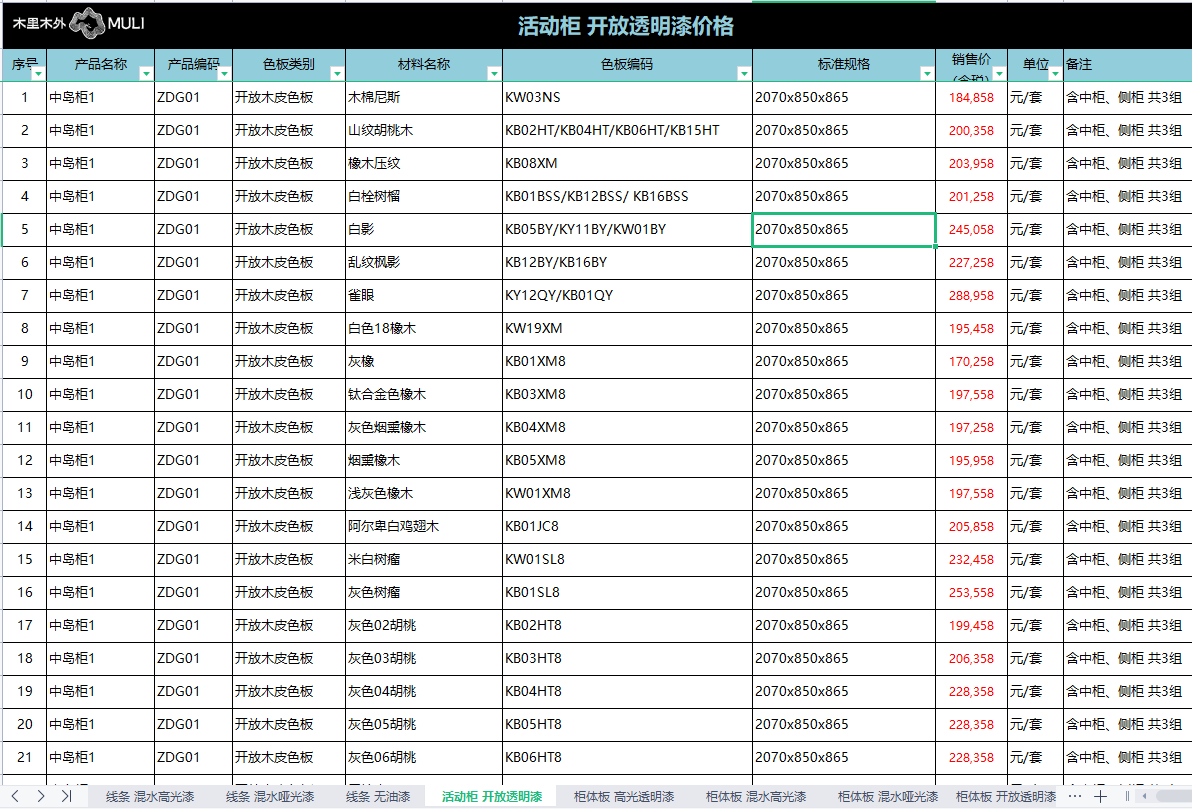Open filter dropdown for 产品名称 column
Screen dimensions: 1192x809
[x=146, y=73]
